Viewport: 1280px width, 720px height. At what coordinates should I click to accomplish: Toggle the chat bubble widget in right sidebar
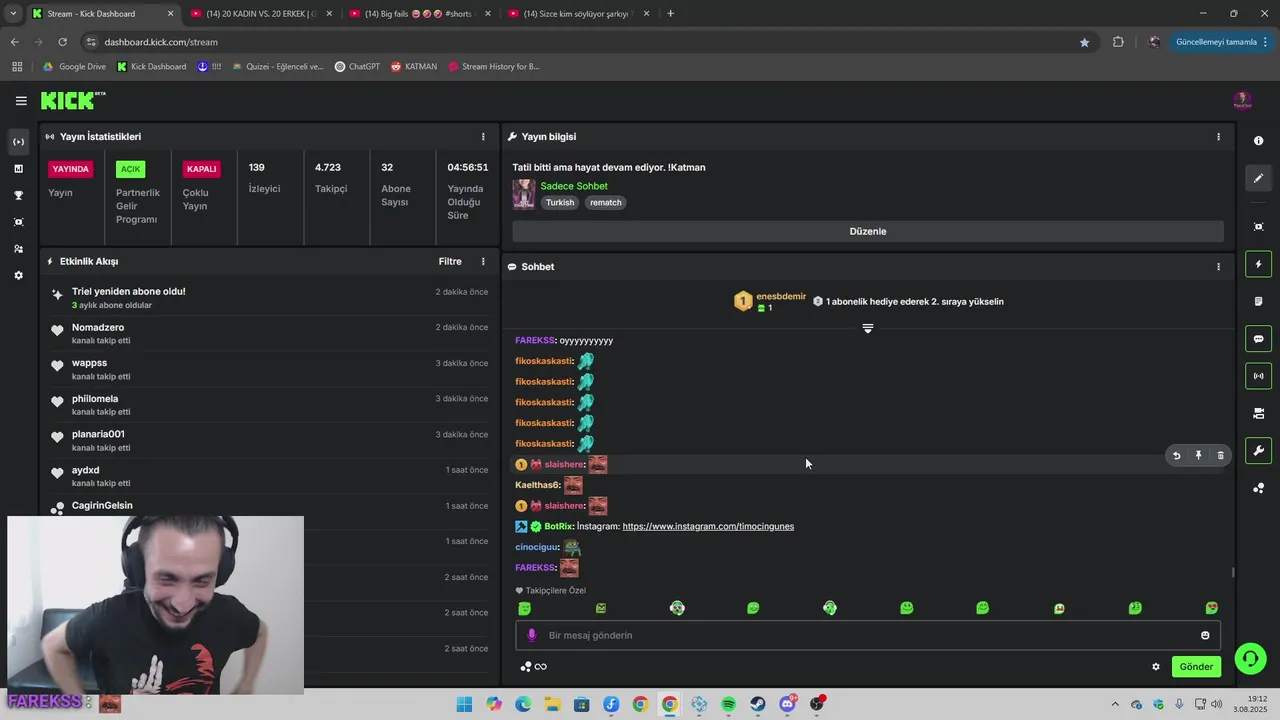pyautogui.click(x=1258, y=339)
